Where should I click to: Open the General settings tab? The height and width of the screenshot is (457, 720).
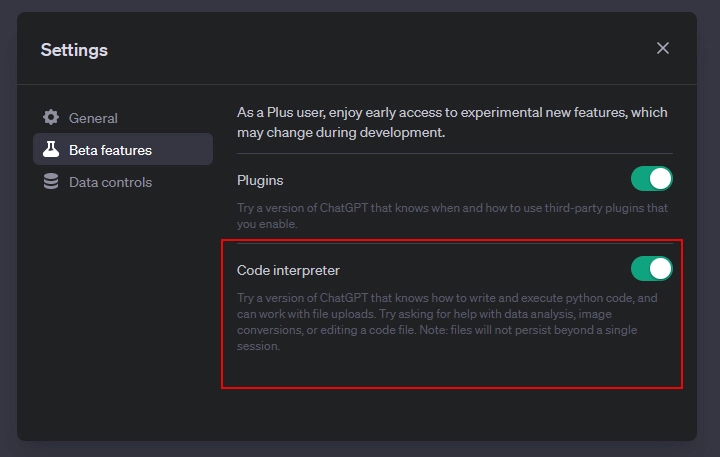point(123,118)
